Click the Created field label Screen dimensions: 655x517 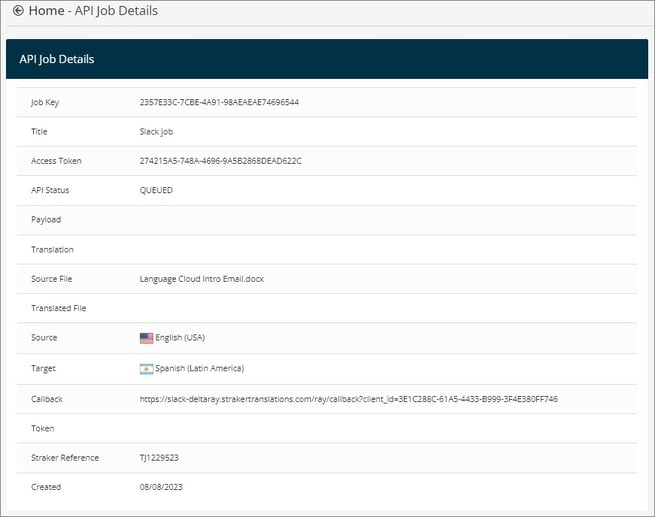tap(46, 487)
